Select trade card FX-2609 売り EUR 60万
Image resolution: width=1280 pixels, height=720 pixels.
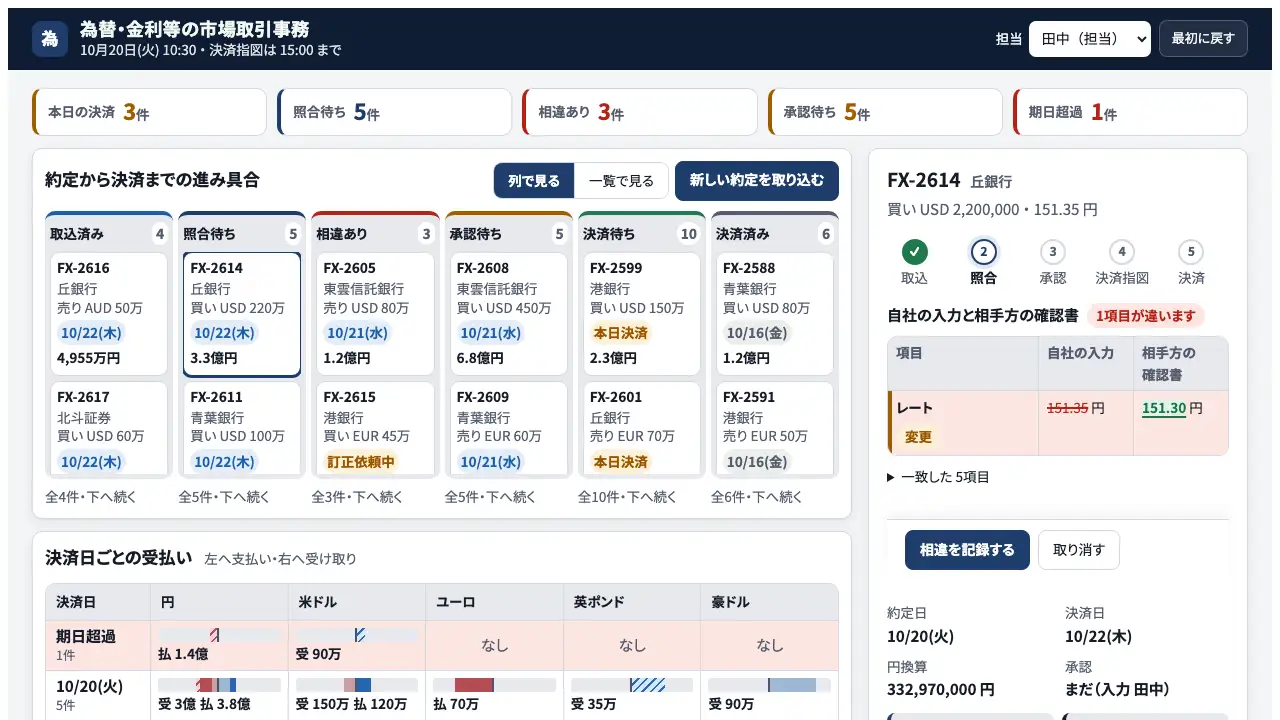point(508,429)
